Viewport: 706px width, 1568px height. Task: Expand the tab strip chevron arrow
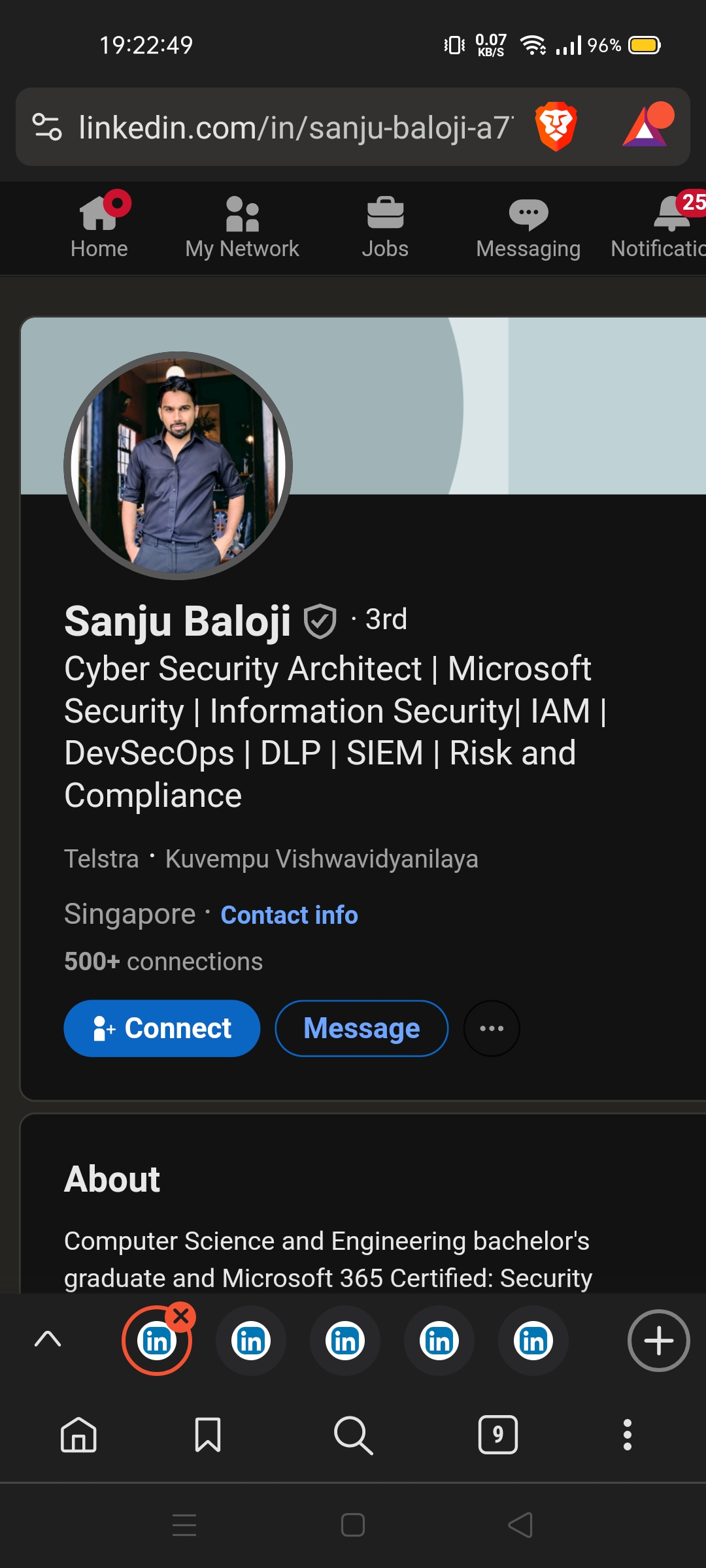pos(48,1339)
